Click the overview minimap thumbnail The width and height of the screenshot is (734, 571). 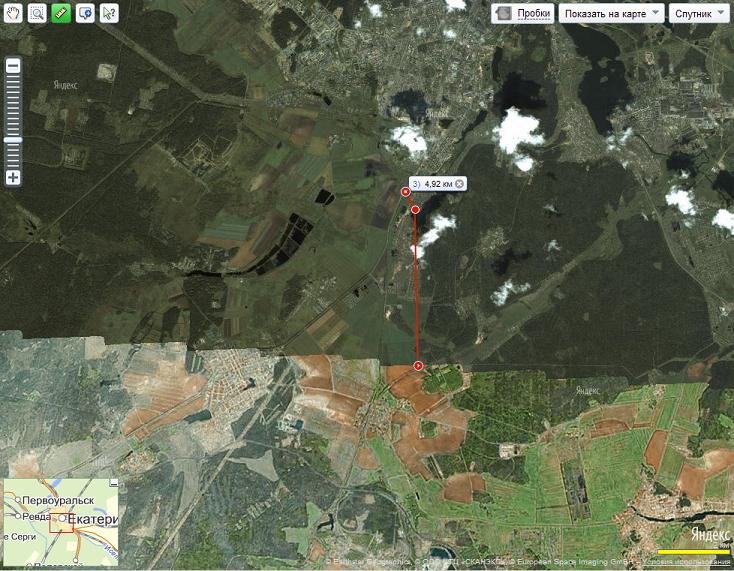click(x=61, y=522)
